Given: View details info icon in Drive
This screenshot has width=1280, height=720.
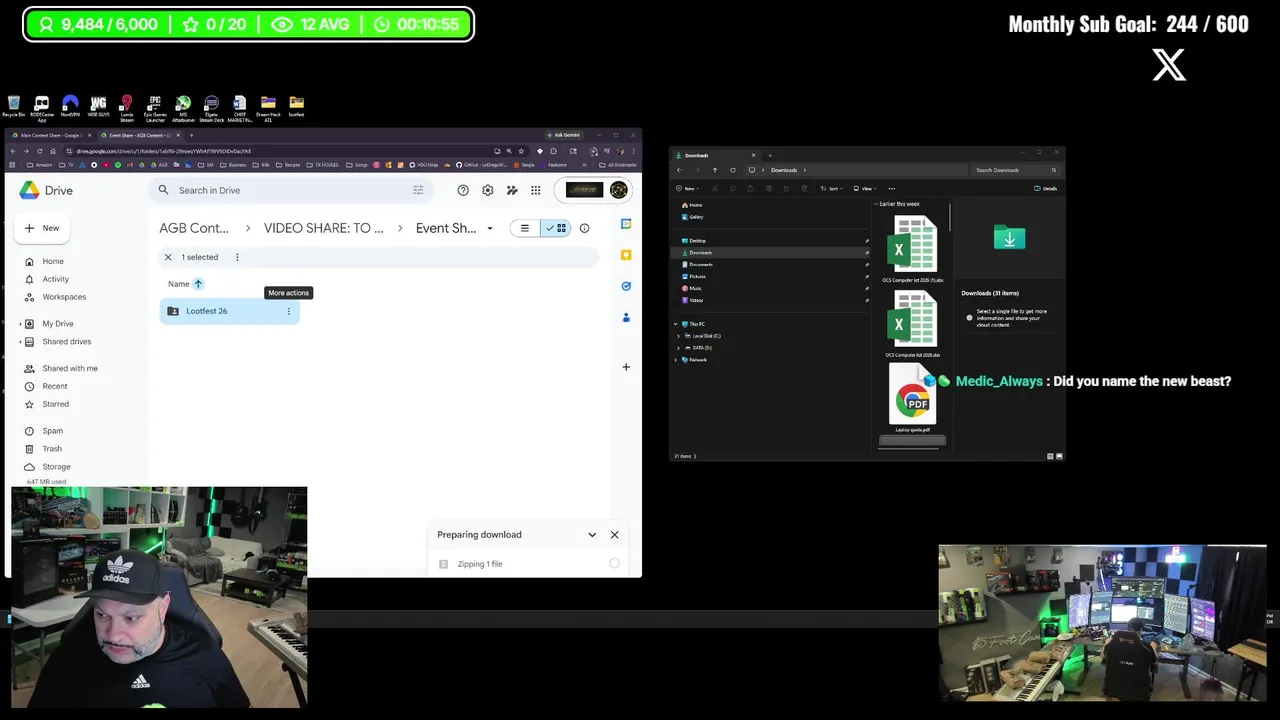Looking at the screenshot, I should pyautogui.click(x=585, y=228).
